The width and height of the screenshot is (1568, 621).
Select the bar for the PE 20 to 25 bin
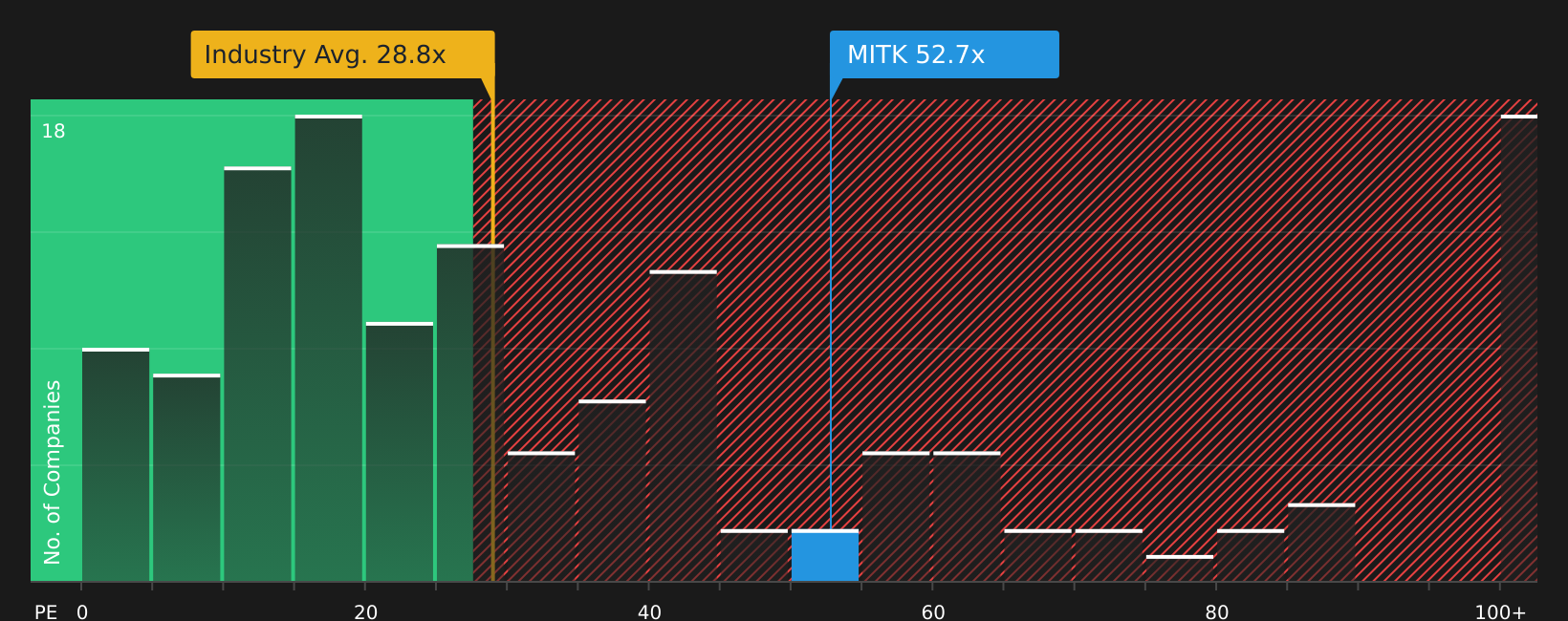pyautogui.click(x=400, y=452)
